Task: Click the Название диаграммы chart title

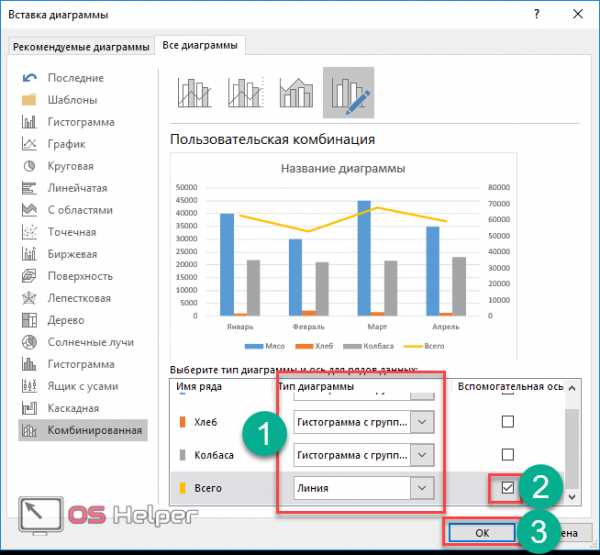Action: 343,169
